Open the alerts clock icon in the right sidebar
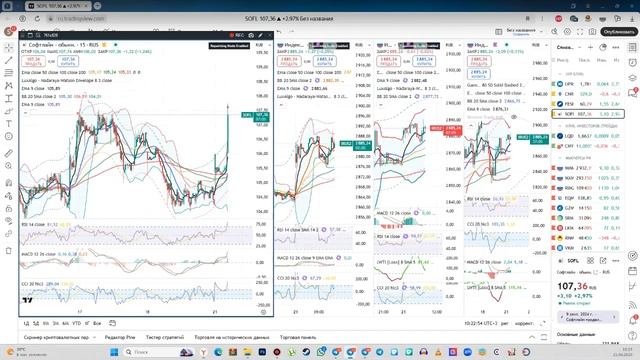640x360 pixels. tap(632, 62)
